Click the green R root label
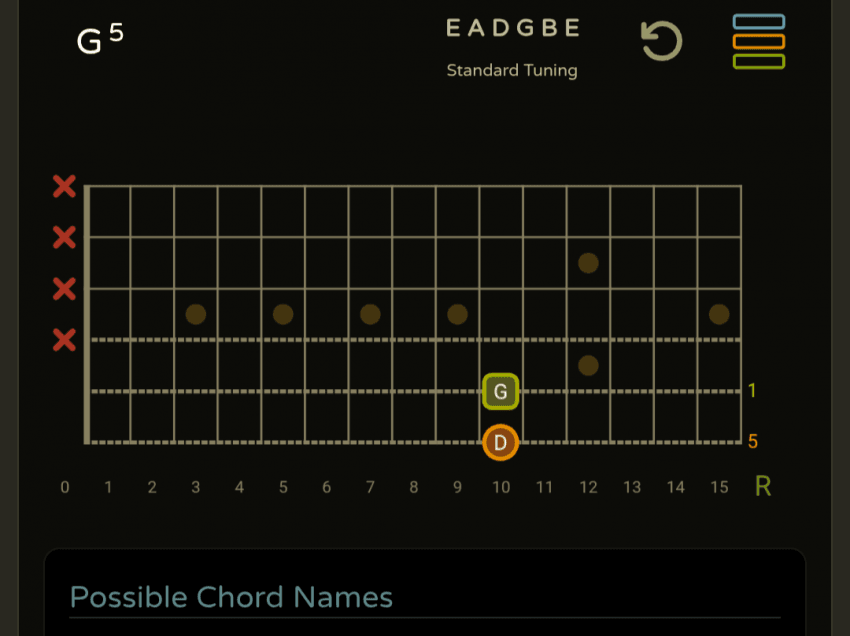 pyautogui.click(x=763, y=487)
